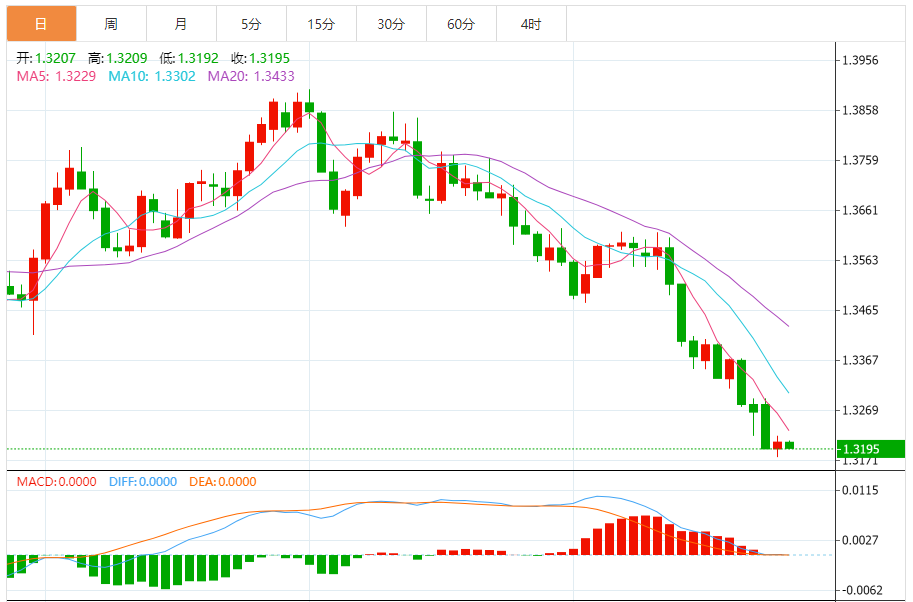Click the 0.0115 MACD axis label
913x602 pixels.
point(860,490)
